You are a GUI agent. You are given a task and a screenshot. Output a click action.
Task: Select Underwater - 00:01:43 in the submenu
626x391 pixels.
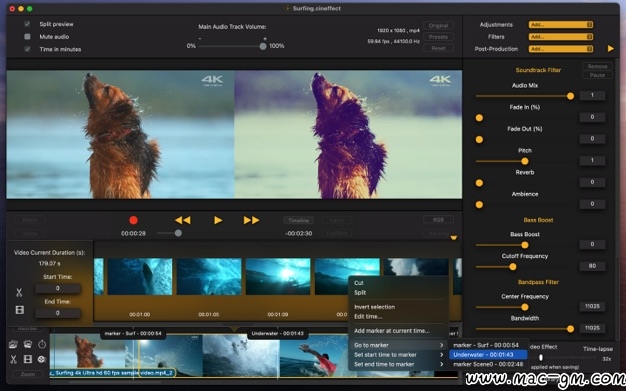pos(488,355)
